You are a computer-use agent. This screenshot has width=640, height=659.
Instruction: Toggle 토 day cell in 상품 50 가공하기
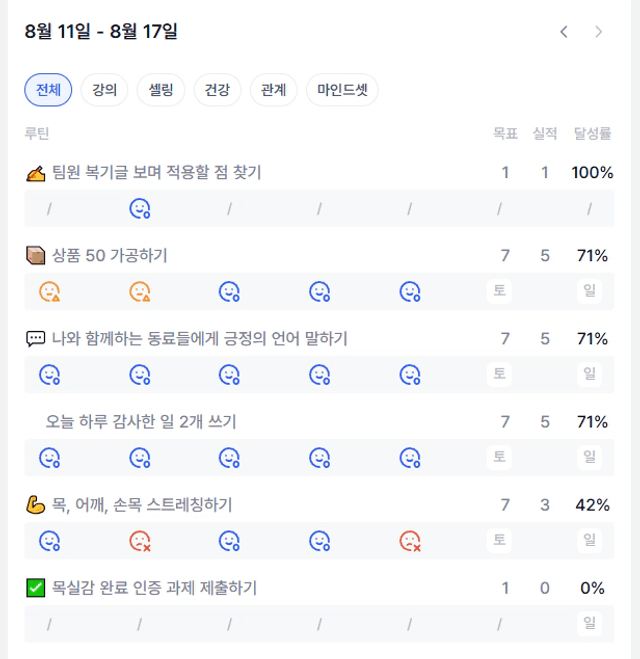499,291
